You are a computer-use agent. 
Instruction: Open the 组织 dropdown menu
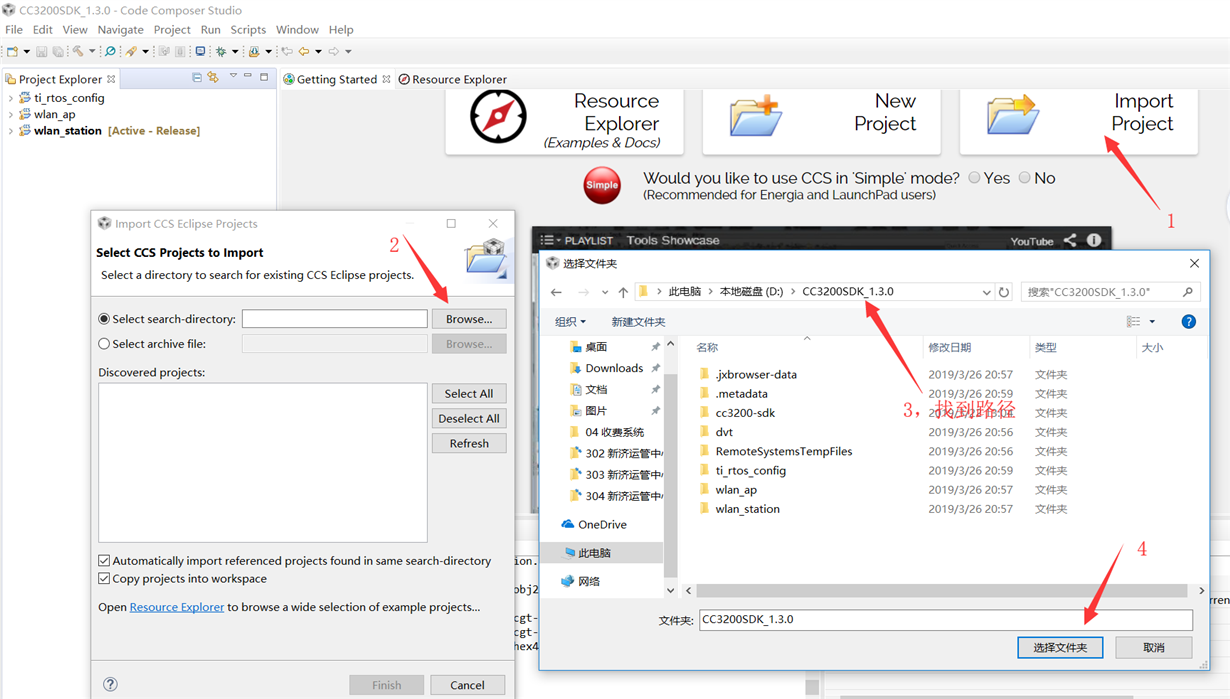[570, 321]
